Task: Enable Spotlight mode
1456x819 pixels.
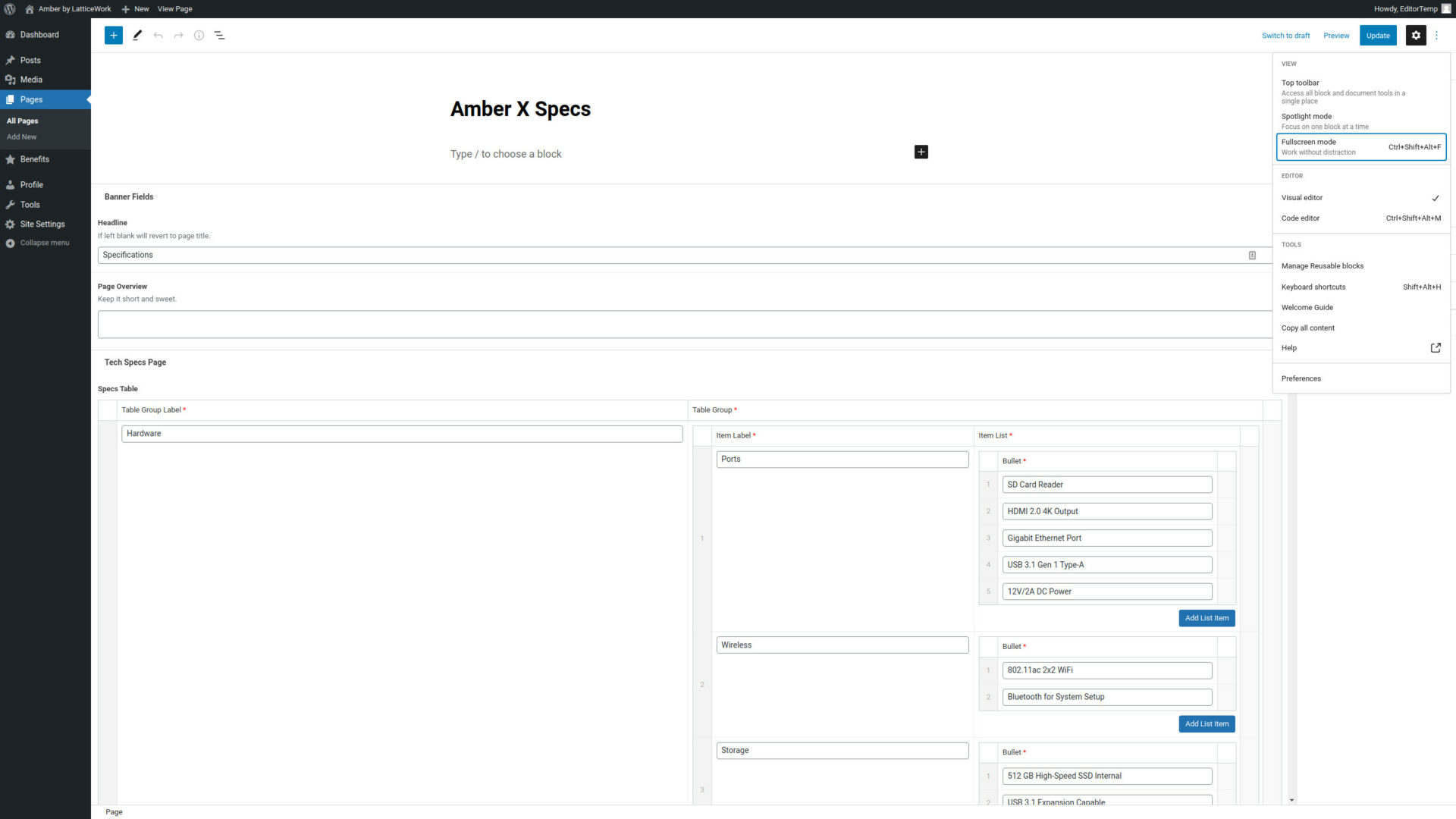Action: [1360, 121]
